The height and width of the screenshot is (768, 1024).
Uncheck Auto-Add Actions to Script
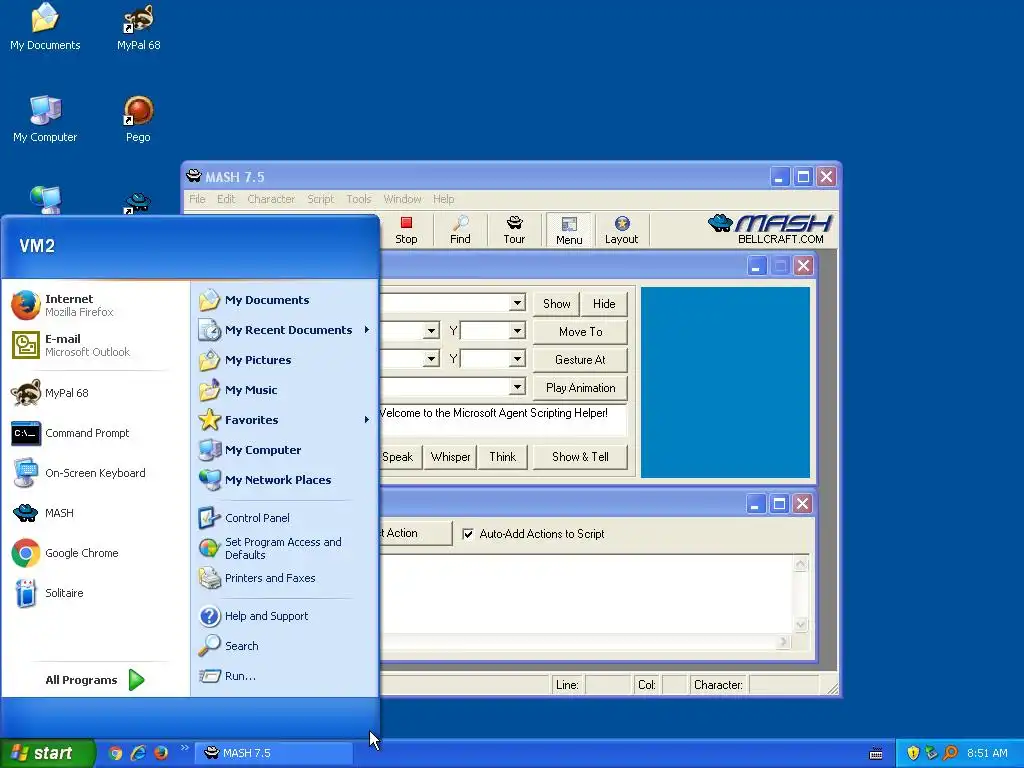coord(468,534)
